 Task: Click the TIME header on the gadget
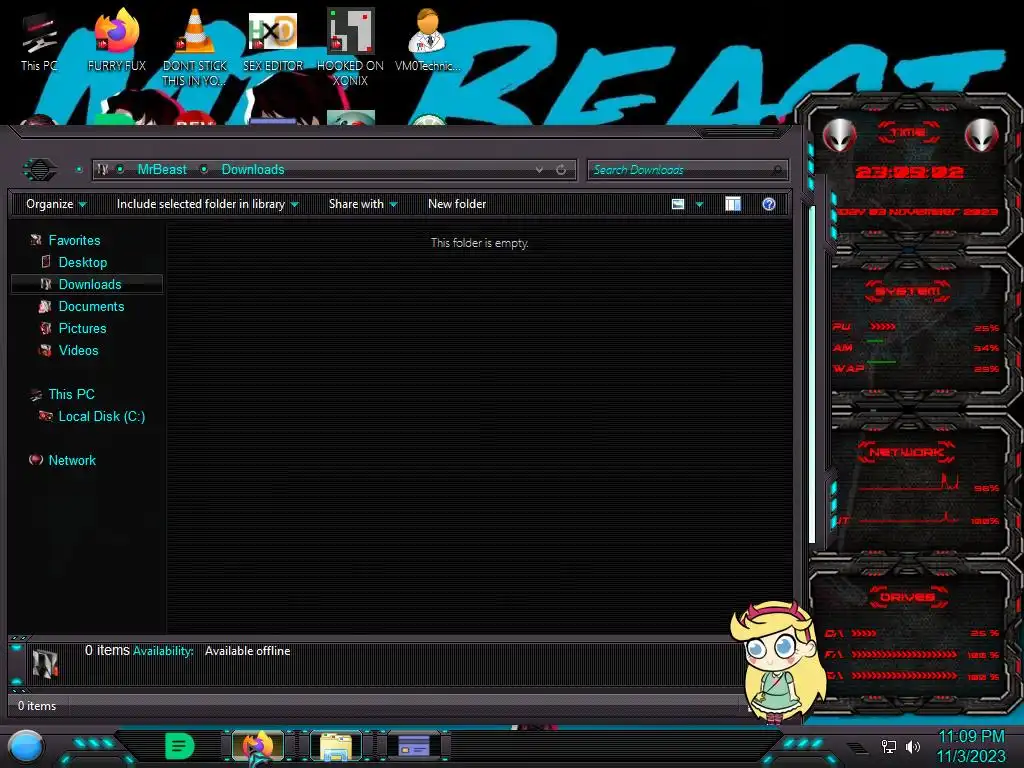908,133
